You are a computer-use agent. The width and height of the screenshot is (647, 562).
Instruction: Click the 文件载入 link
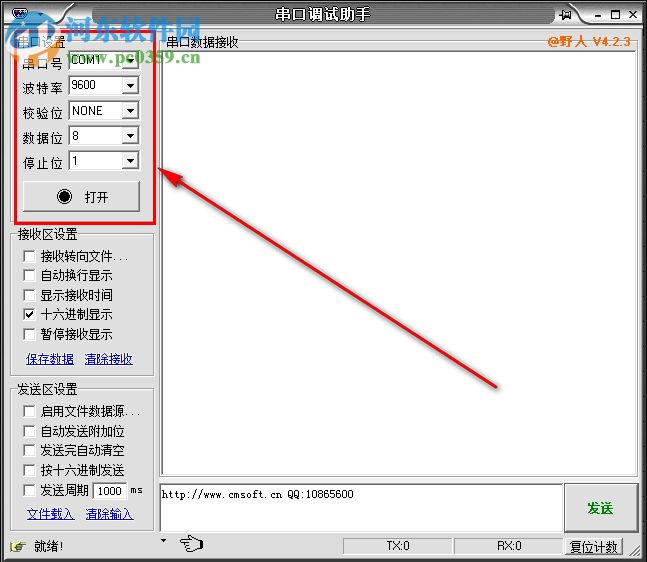[51, 514]
